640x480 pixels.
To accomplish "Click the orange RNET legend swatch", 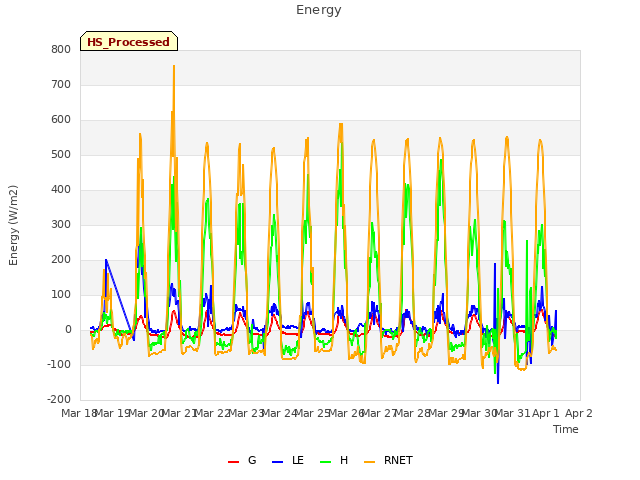I will 369,462.
